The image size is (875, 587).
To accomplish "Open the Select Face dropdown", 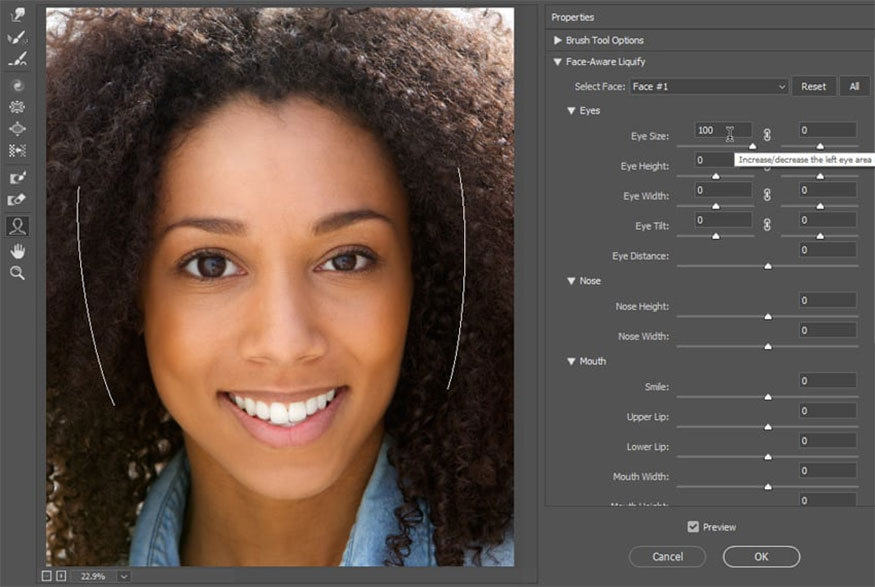I will tap(710, 86).
